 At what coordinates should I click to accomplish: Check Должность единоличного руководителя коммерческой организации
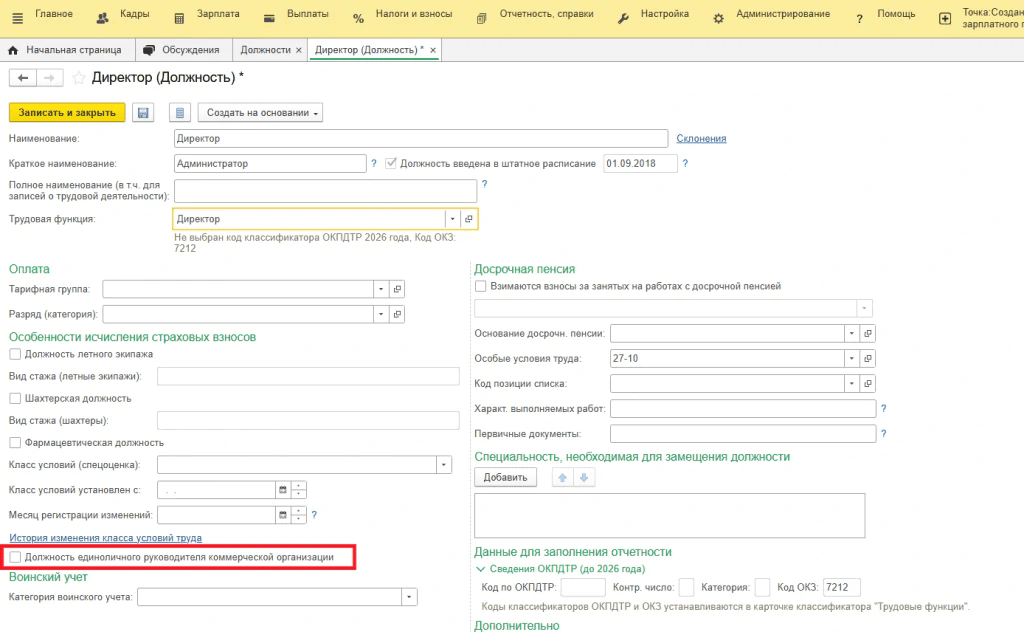15,557
